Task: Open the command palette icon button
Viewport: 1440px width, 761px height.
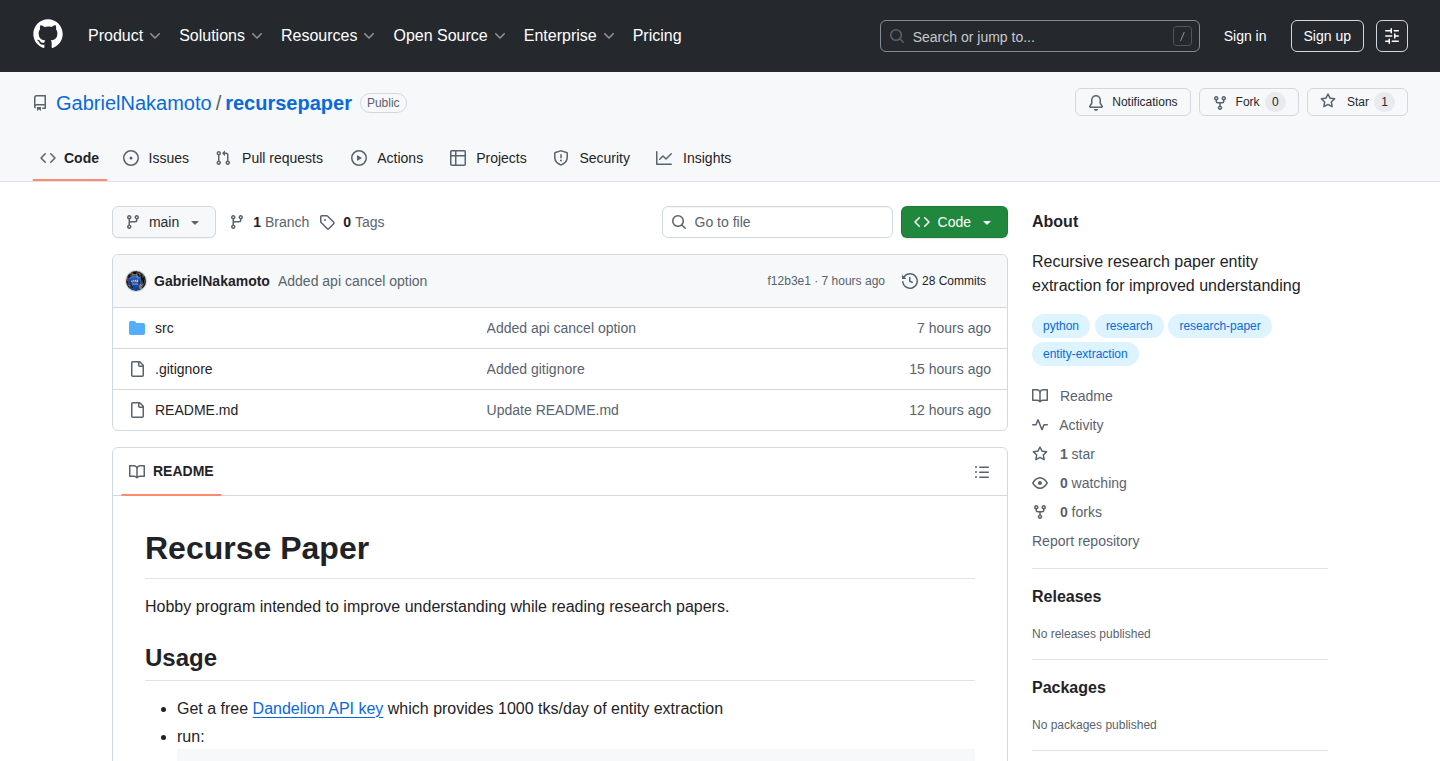Action: coord(1392,36)
